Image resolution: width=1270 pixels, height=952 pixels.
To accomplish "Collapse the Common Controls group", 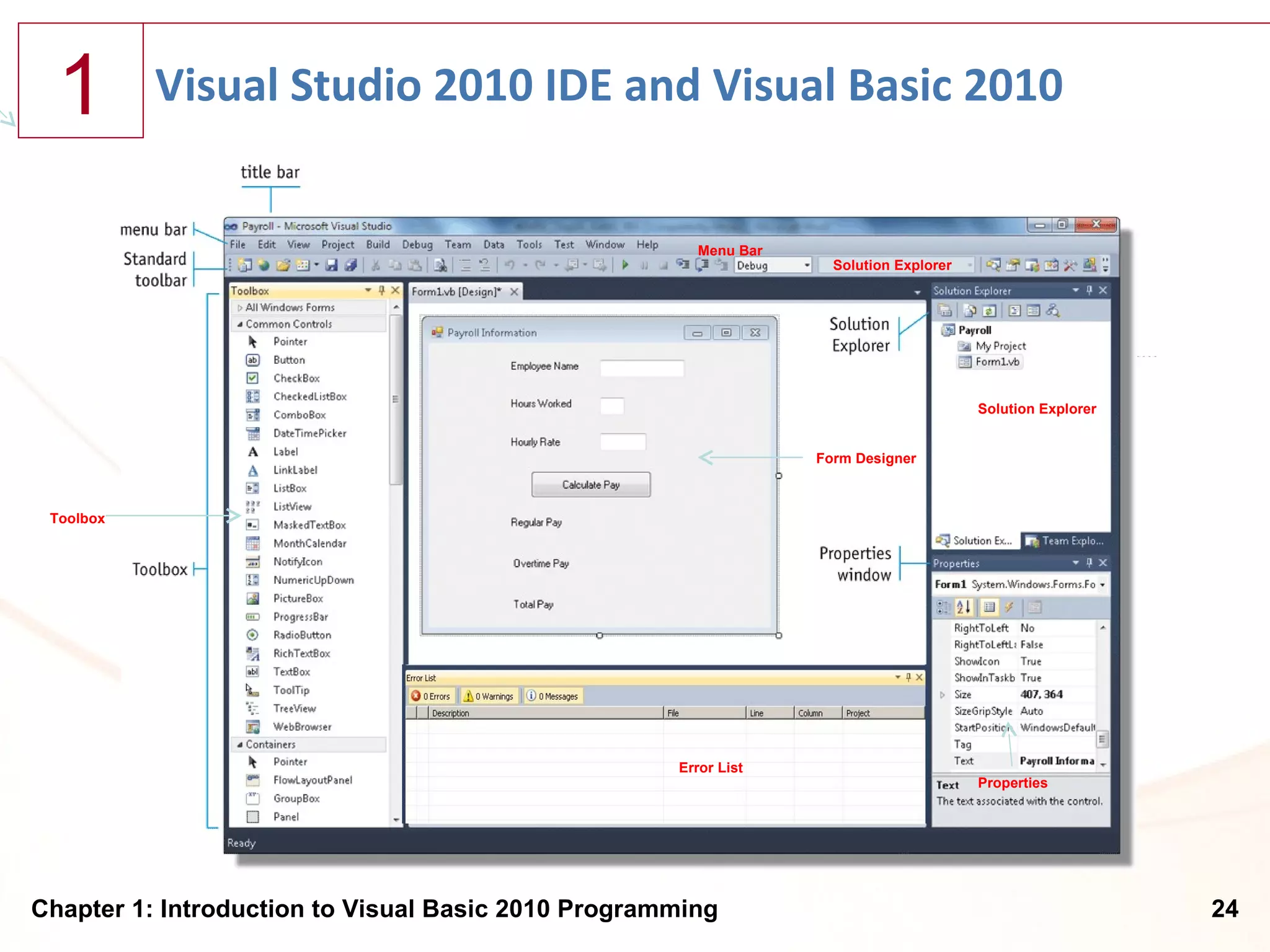I will tap(240, 324).
